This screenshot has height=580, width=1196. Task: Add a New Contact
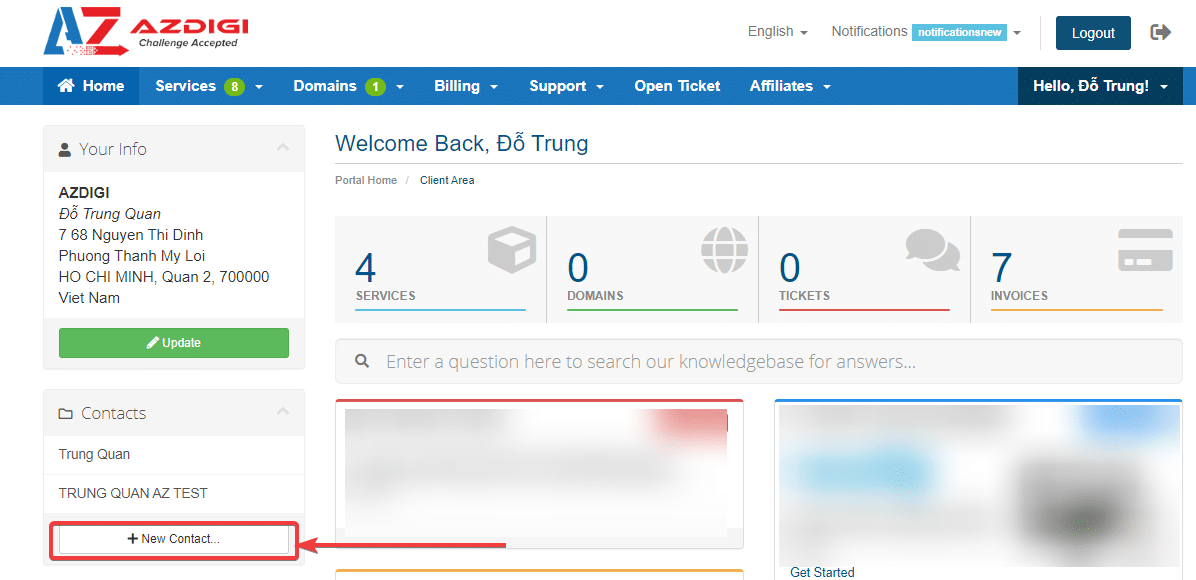point(174,539)
